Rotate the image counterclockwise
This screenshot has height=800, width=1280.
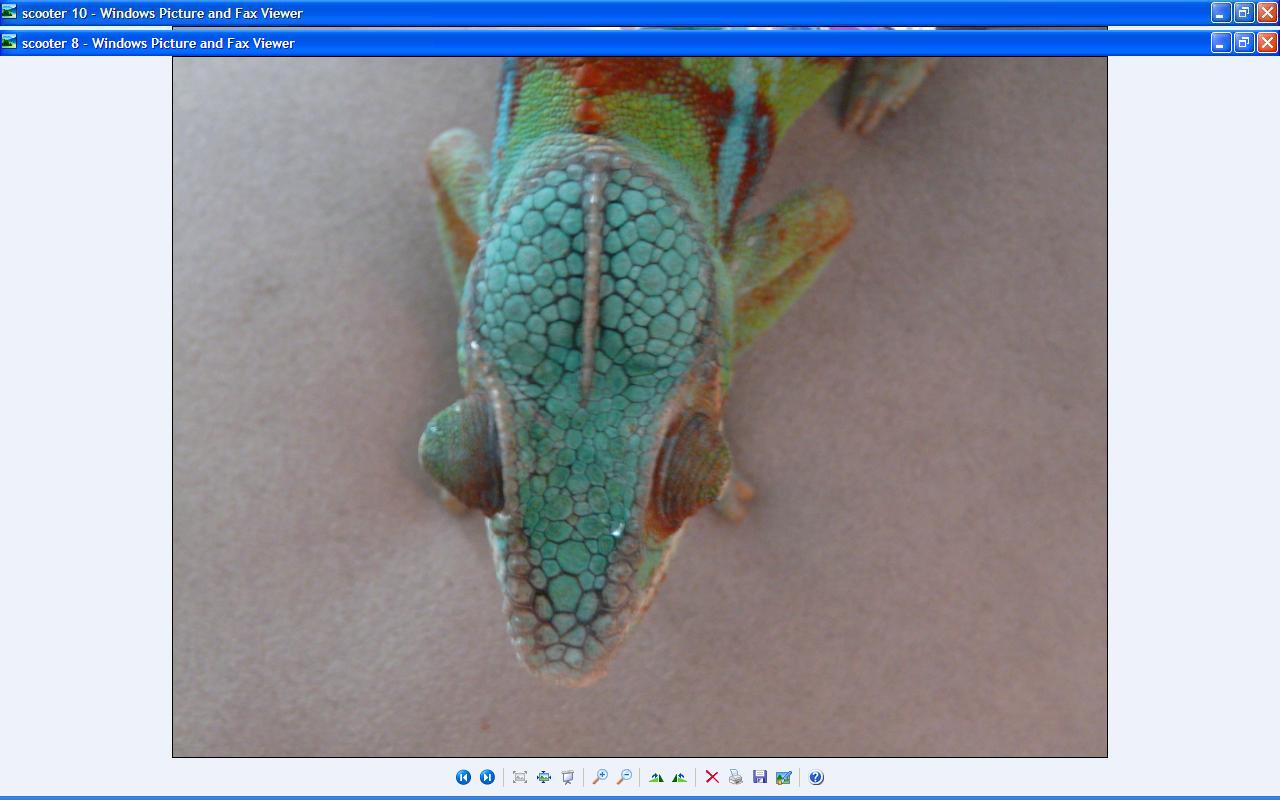(680, 777)
